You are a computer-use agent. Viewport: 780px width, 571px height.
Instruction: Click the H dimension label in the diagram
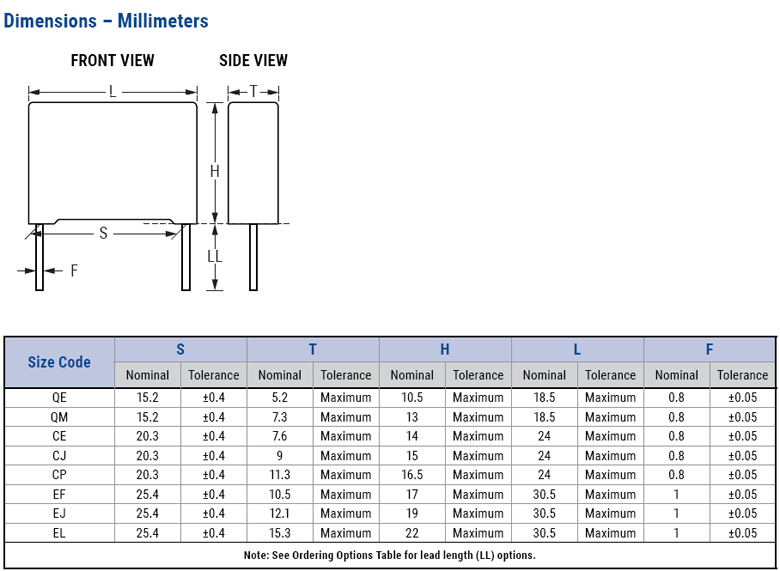coord(214,171)
